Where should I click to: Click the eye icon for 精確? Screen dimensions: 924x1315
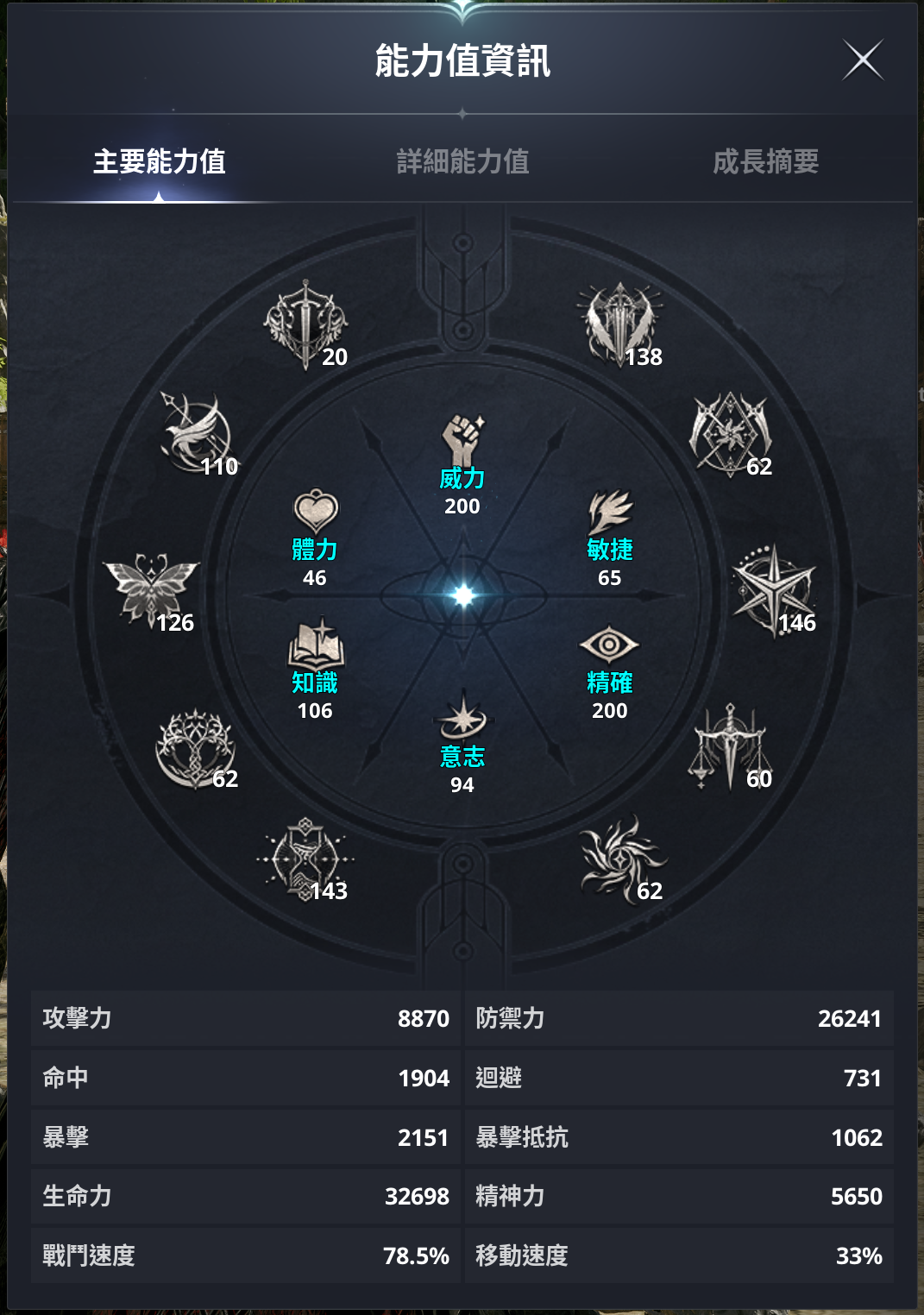[609, 645]
